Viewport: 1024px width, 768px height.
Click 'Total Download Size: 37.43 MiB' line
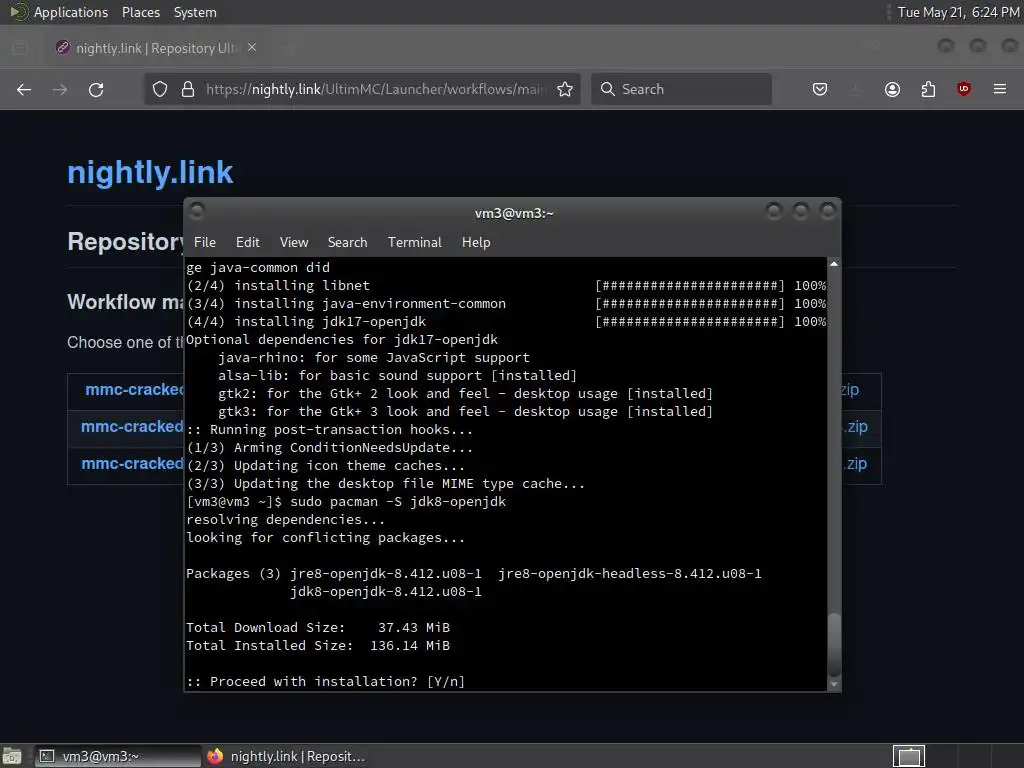tap(318, 628)
